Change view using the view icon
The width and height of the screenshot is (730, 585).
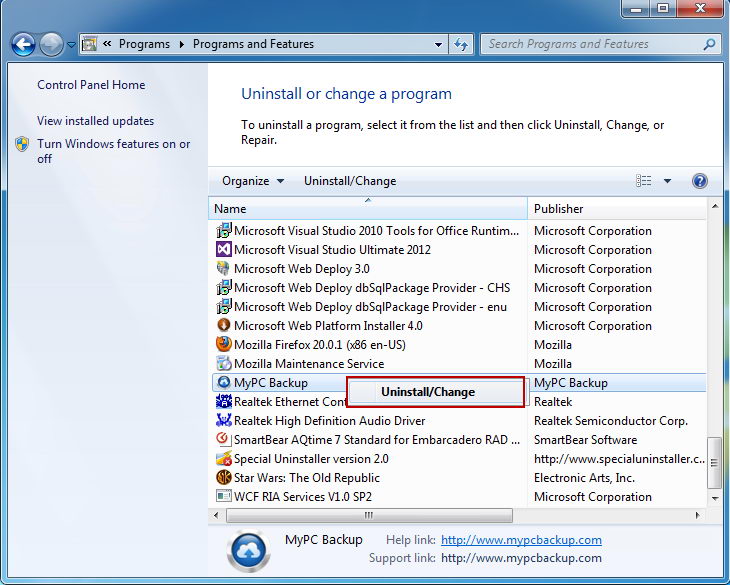(643, 181)
